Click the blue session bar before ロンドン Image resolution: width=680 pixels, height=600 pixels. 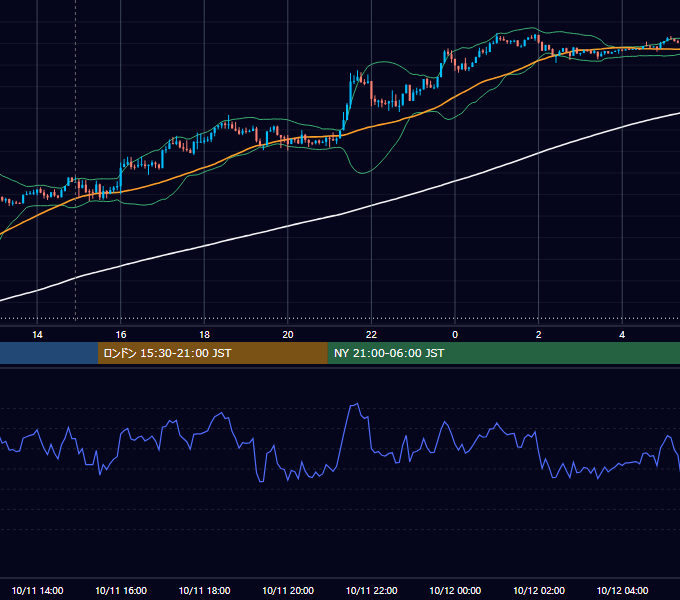49,353
